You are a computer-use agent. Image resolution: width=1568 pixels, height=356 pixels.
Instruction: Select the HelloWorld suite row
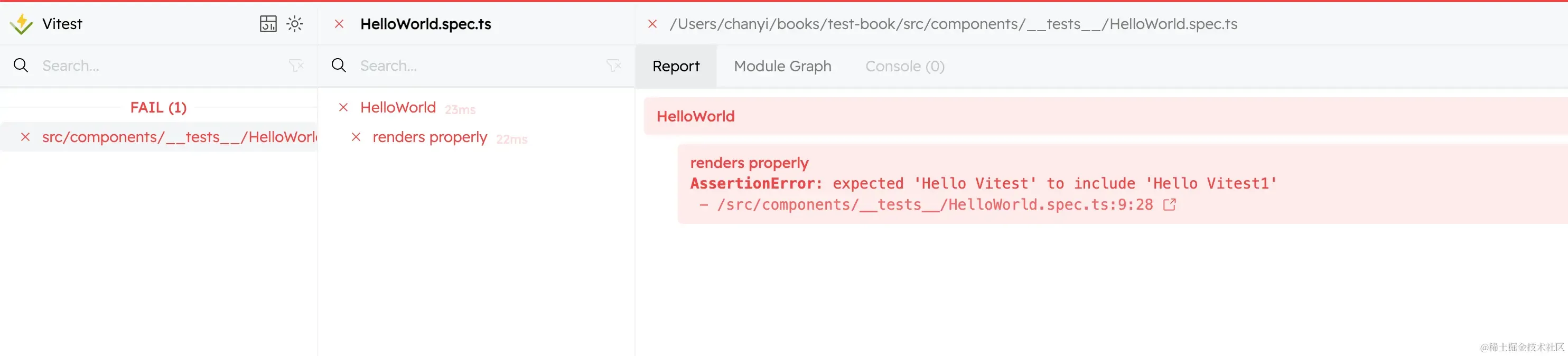476,108
